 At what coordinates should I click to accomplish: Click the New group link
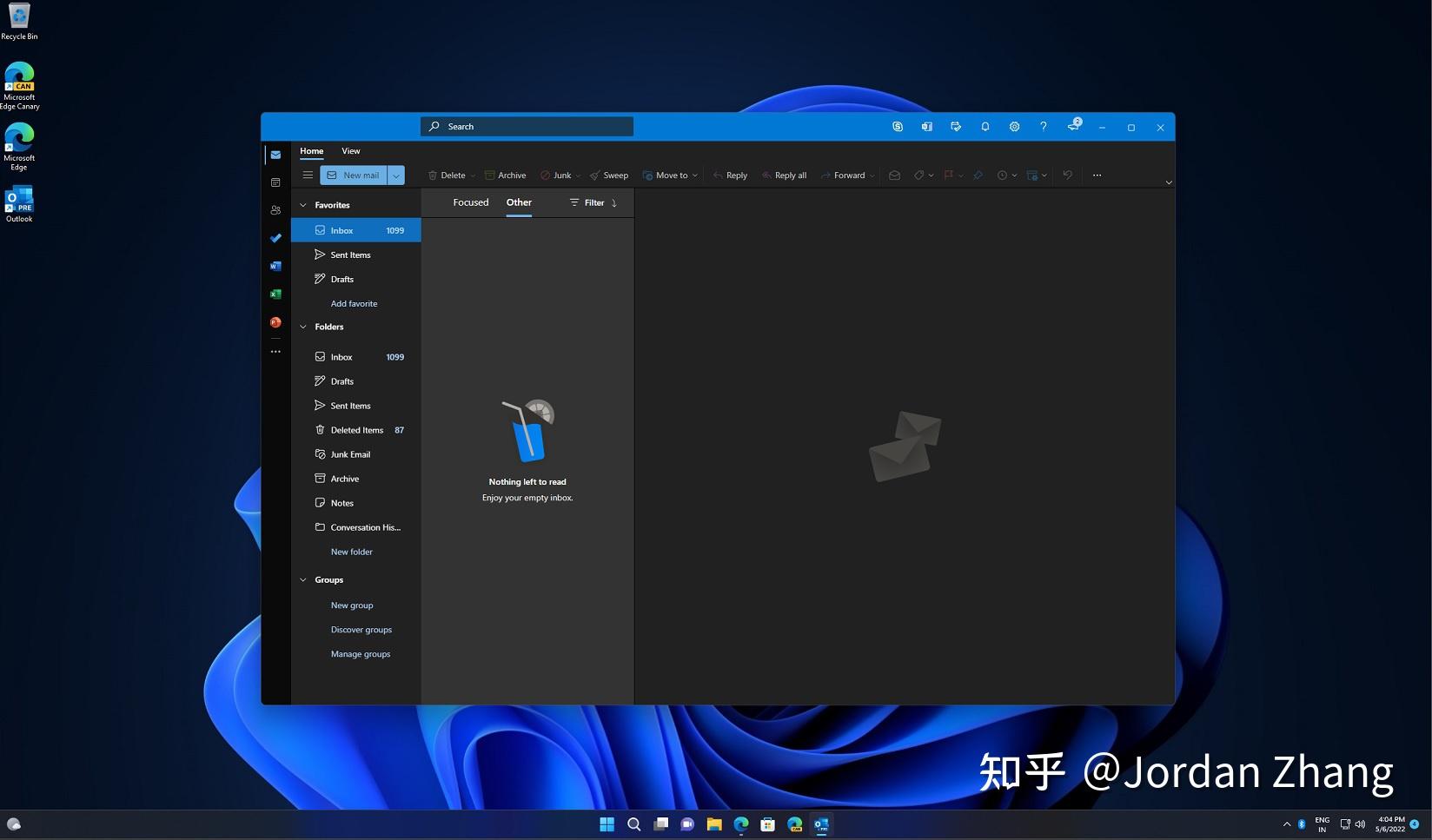(x=352, y=605)
